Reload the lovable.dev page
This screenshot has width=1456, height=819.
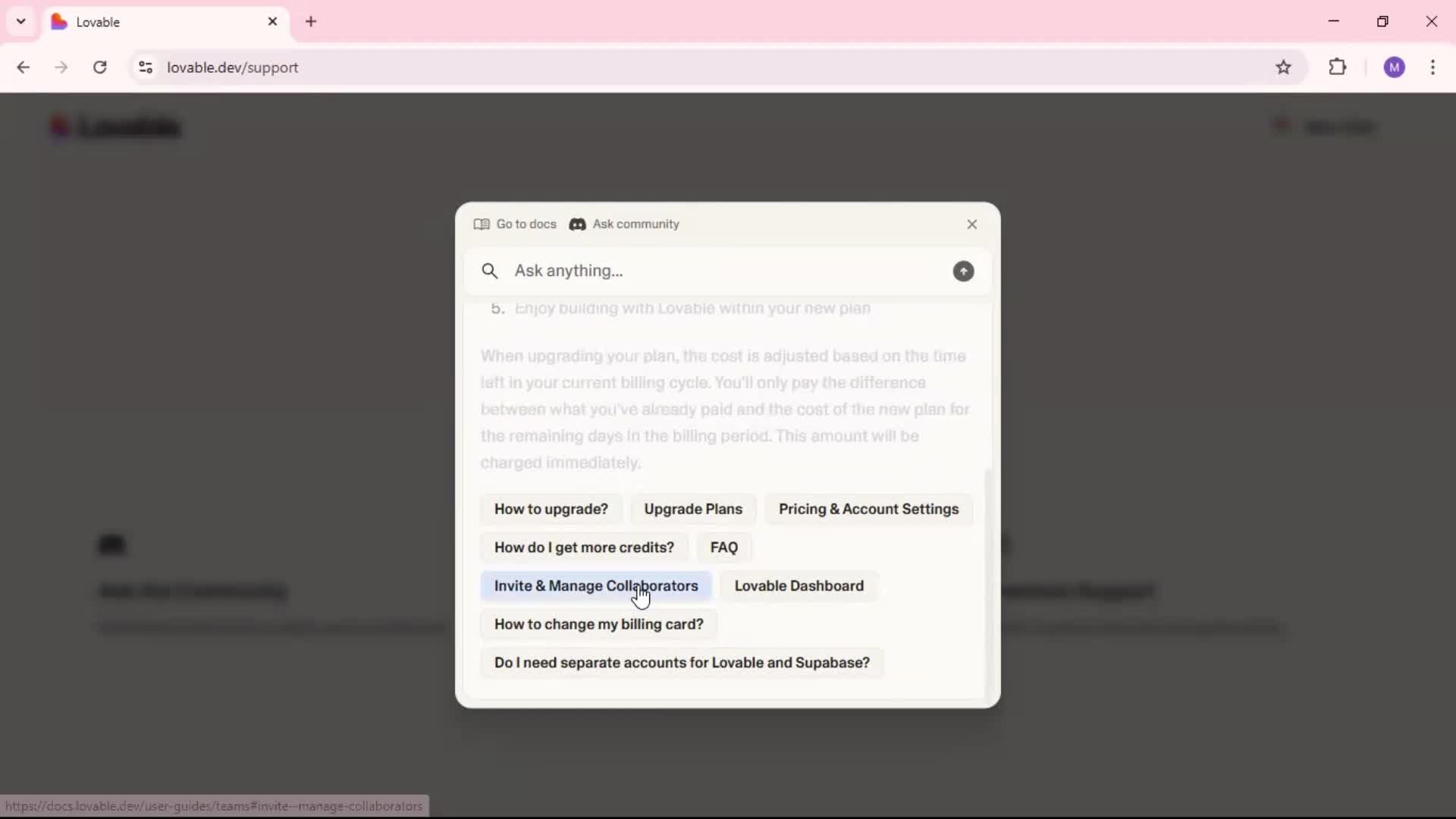(99, 67)
